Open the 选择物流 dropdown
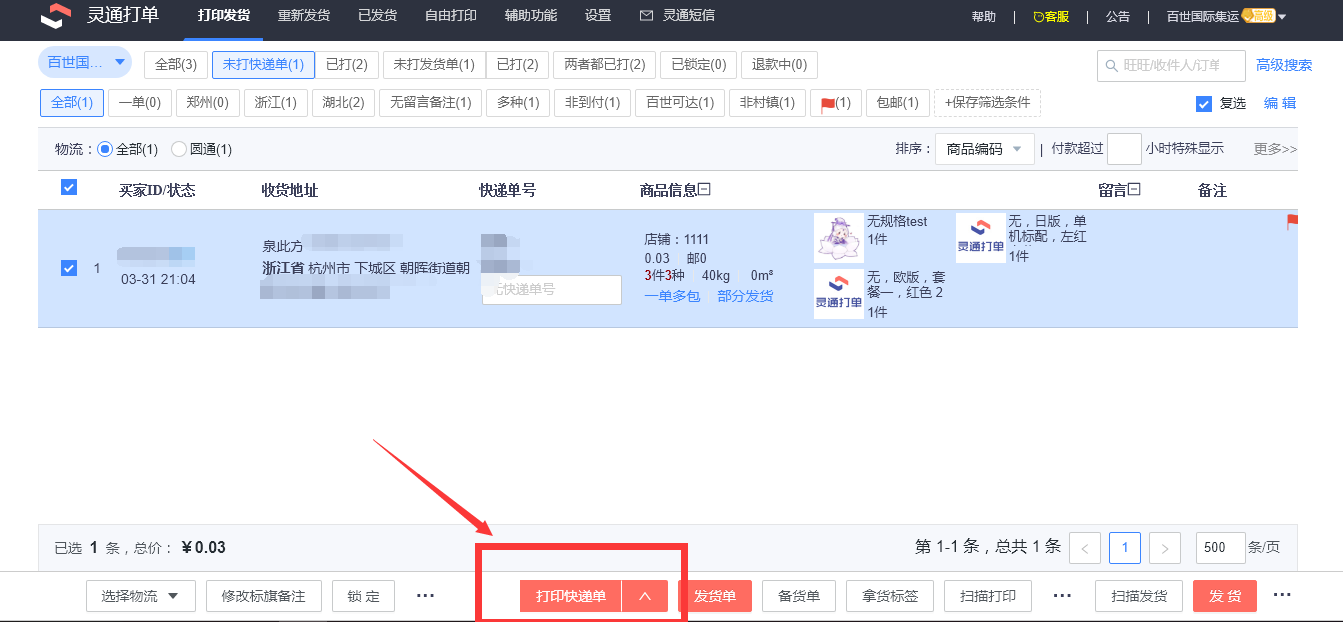 [141, 596]
